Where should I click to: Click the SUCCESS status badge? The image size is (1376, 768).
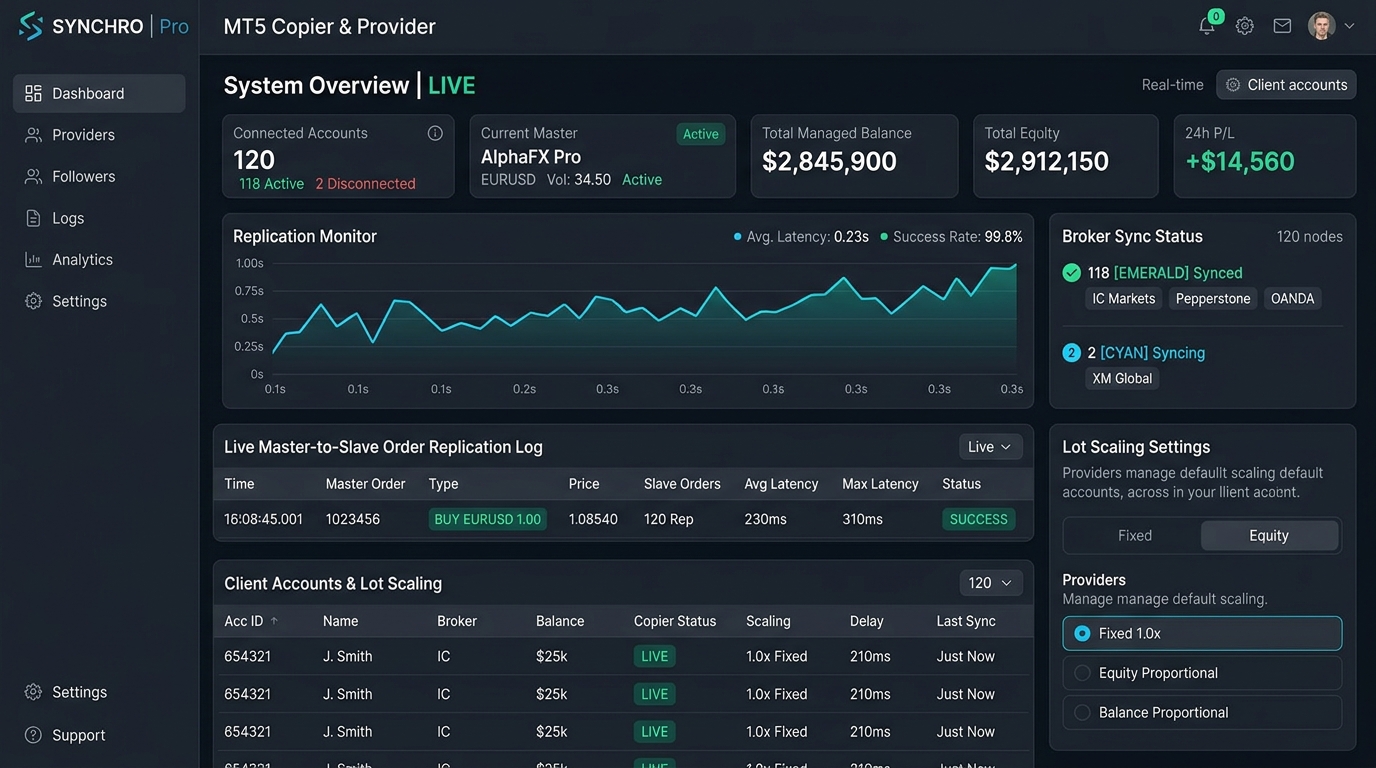pyautogui.click(x=978, y=519)
